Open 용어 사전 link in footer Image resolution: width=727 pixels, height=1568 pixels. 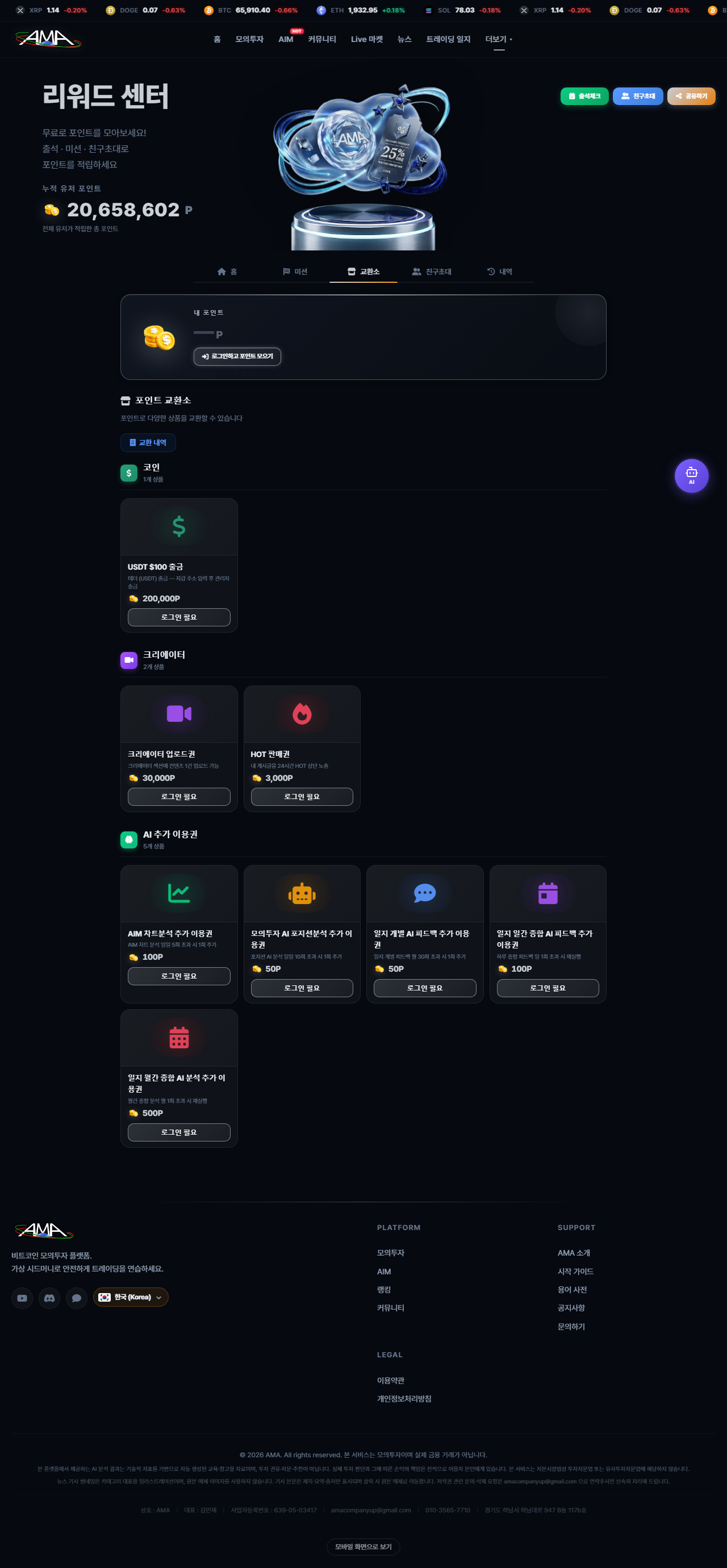(x=573, y=1289)
